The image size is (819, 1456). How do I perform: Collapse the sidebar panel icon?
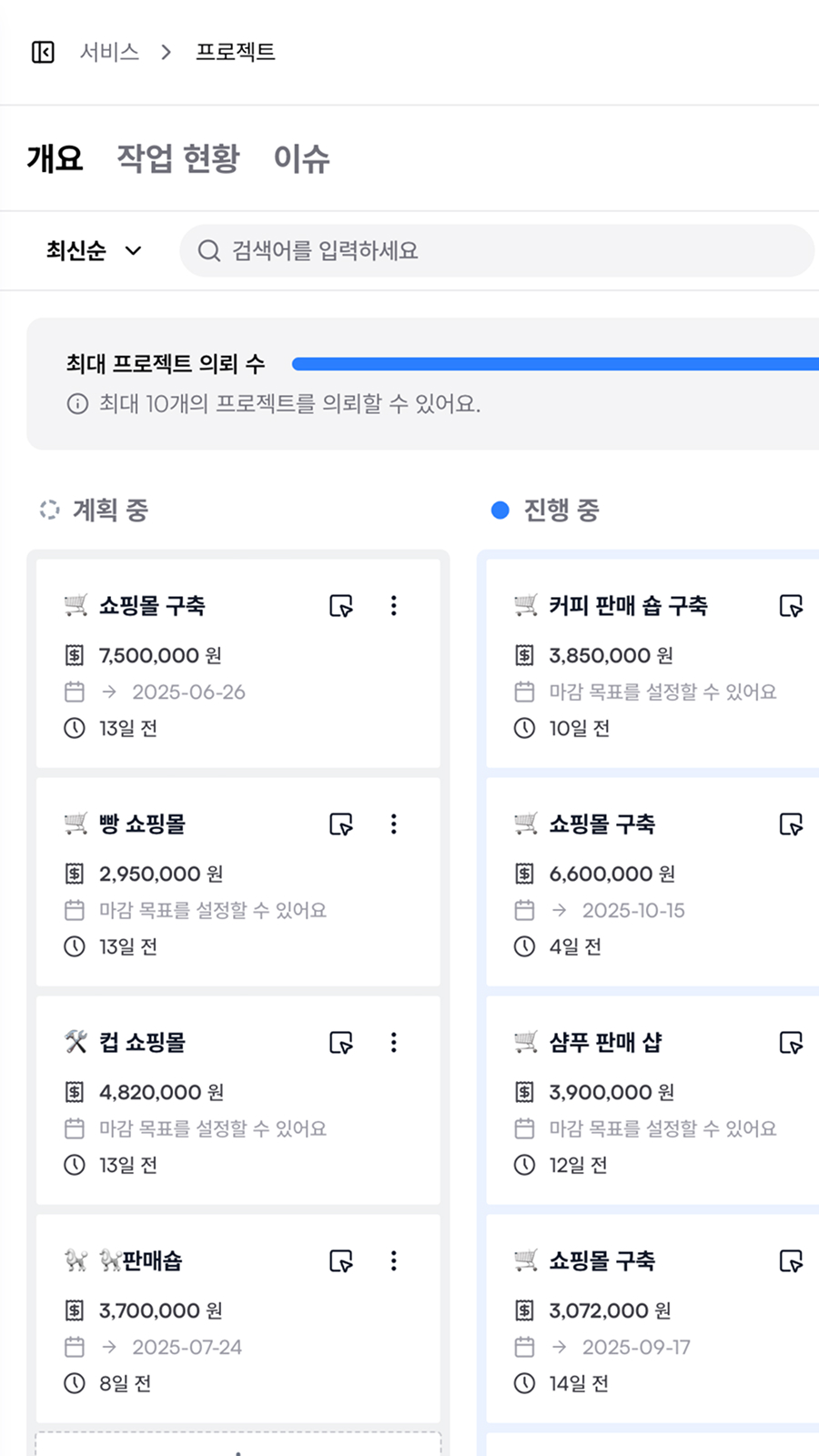(x=43, y=52)
